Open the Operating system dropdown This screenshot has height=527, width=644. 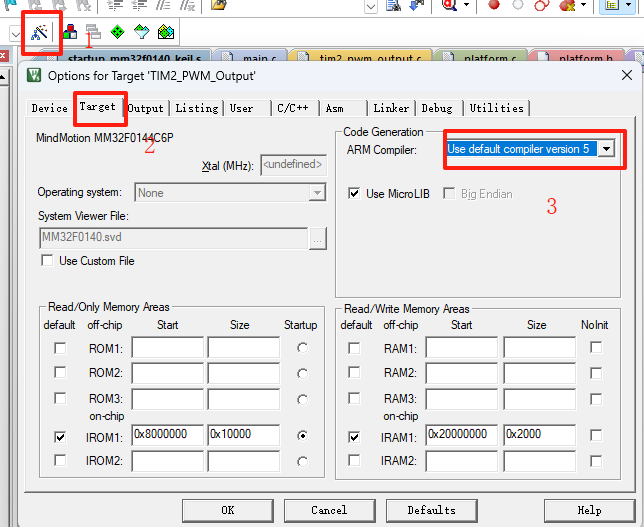pos(317,193)
